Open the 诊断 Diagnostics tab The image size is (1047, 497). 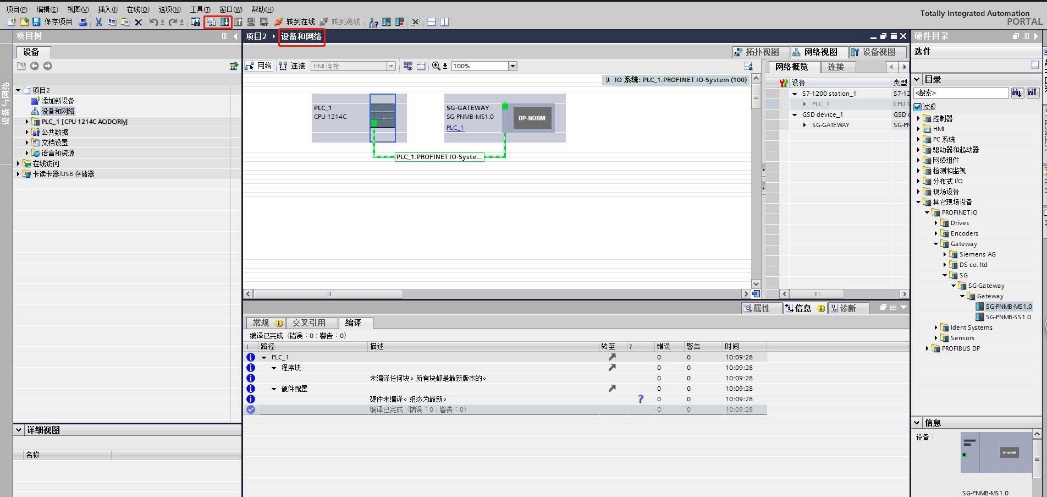click(x=848, y=308)
